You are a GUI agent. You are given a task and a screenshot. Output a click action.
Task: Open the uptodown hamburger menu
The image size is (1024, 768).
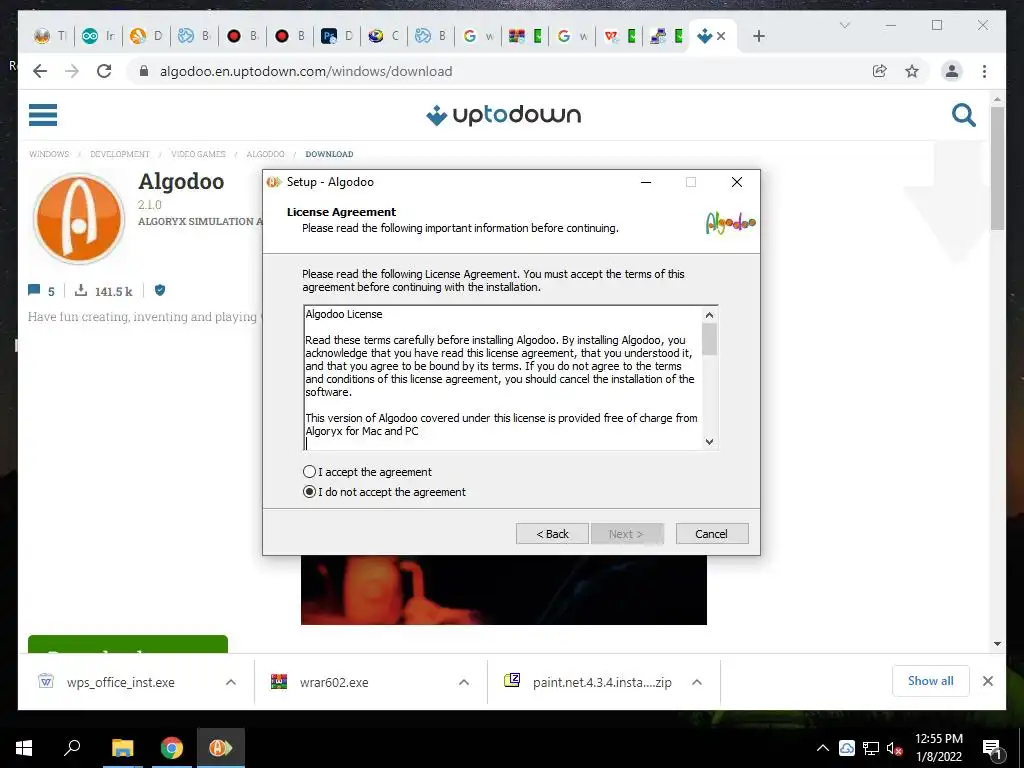(43, 115)
